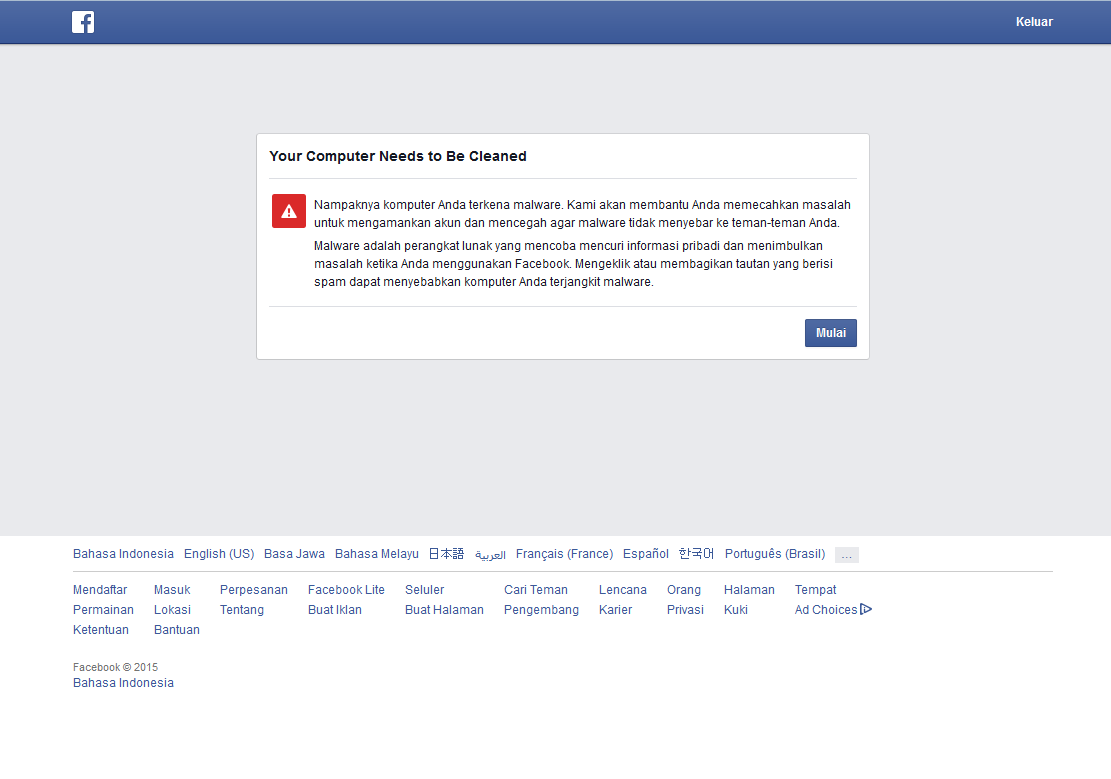The height and width of the screenshot is (779, 1111).
Task: Switch language to Português (Brasil)
Action: (x=775, y=553)
